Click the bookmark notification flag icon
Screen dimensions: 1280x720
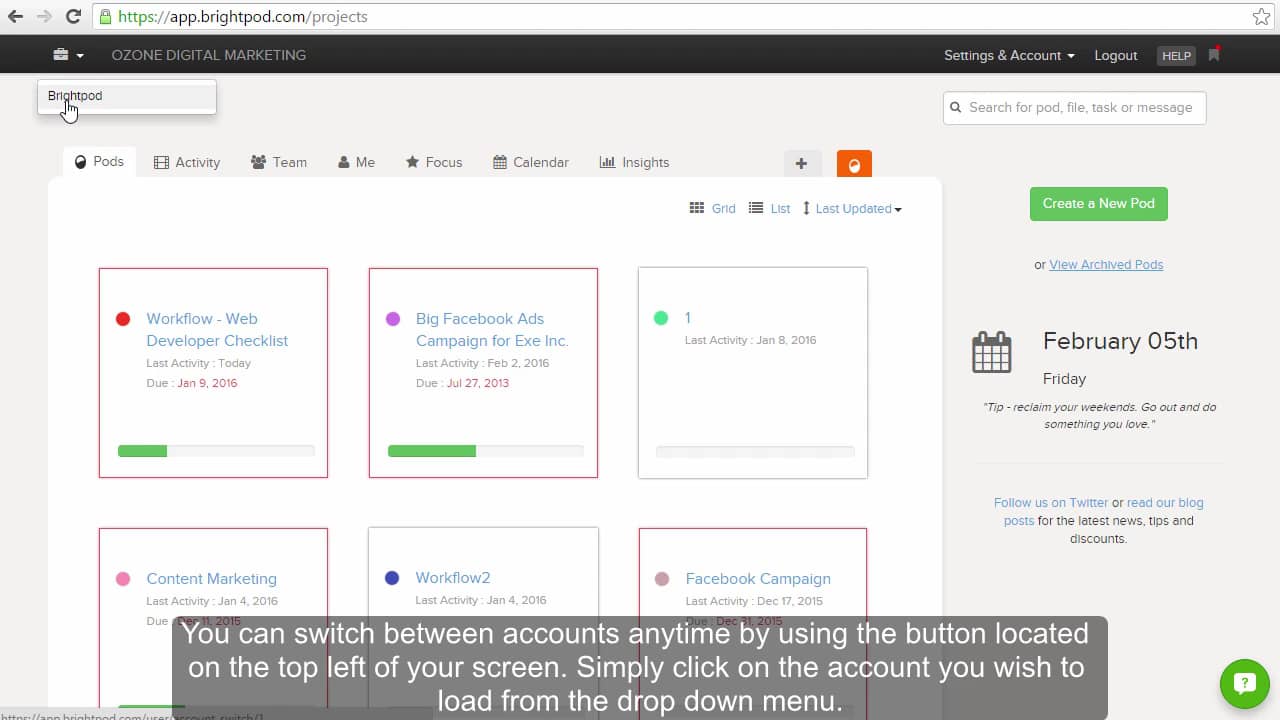(1214, 54)
